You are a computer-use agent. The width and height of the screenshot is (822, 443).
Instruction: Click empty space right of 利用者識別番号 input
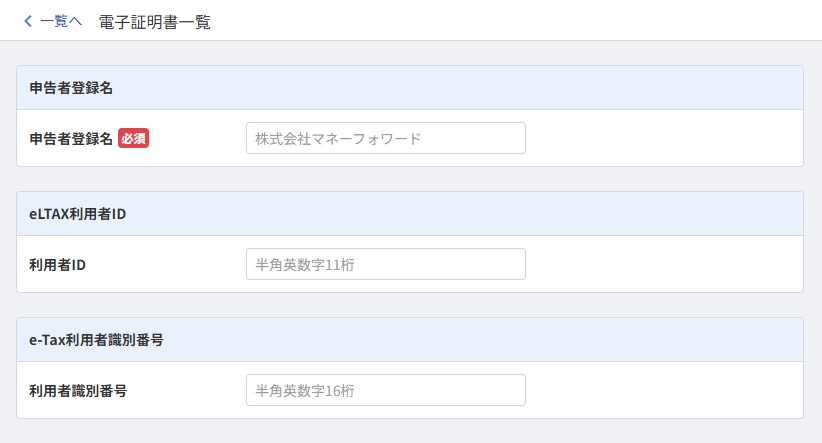point(660,390)
